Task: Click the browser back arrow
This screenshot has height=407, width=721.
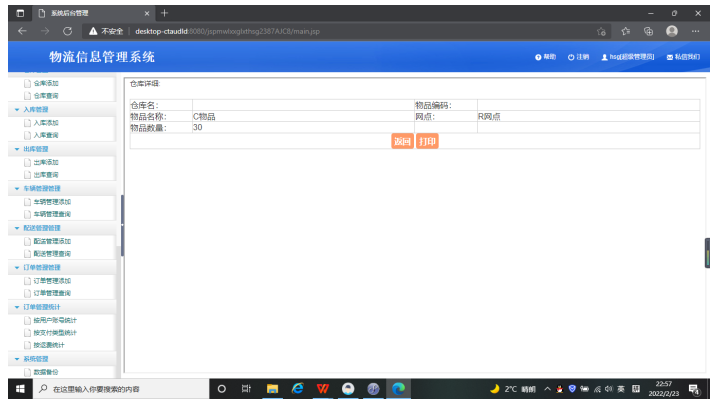Action: click(22, 31)
